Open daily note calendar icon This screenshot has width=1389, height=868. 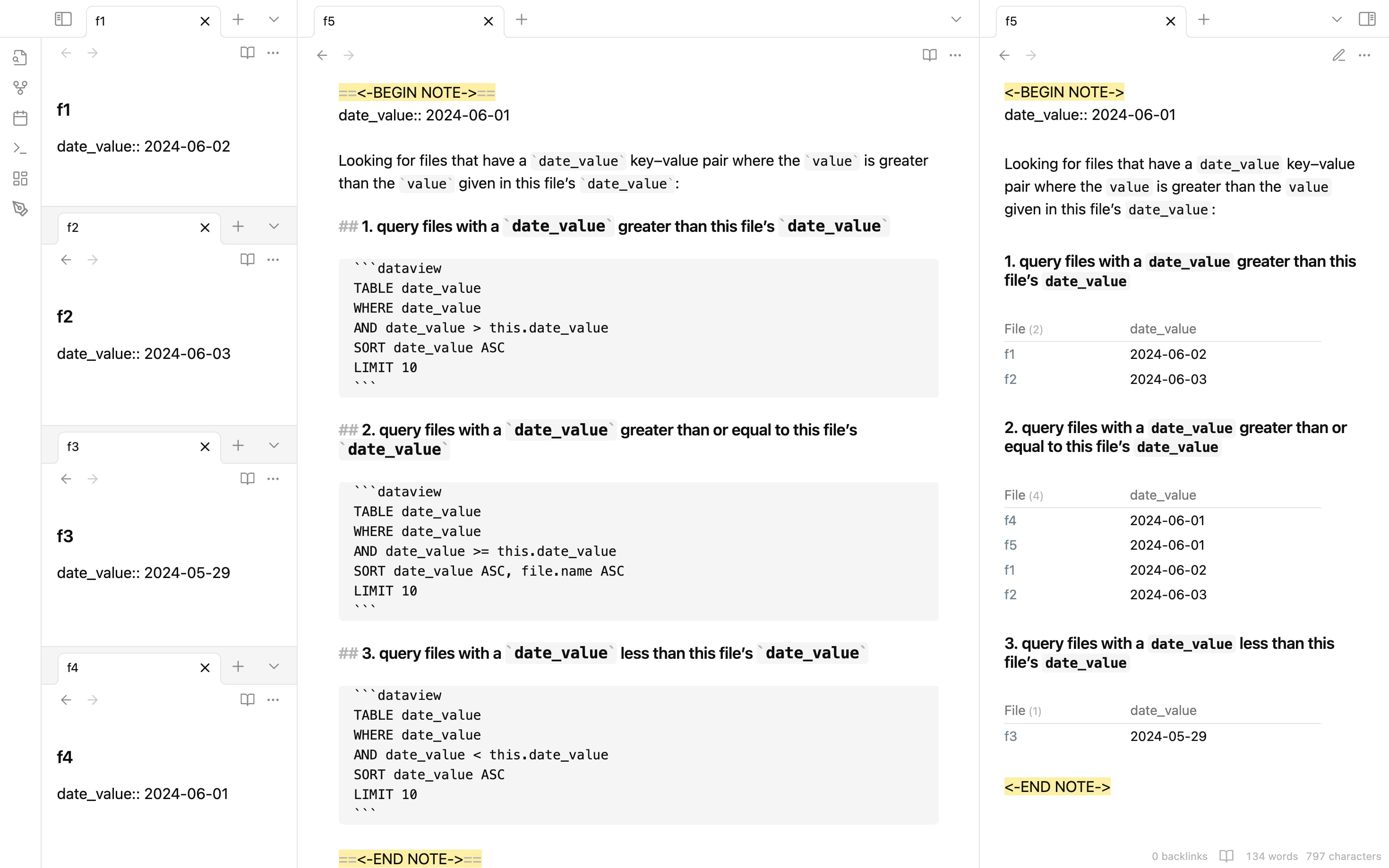pyautogui.click(x=20, y=118)
